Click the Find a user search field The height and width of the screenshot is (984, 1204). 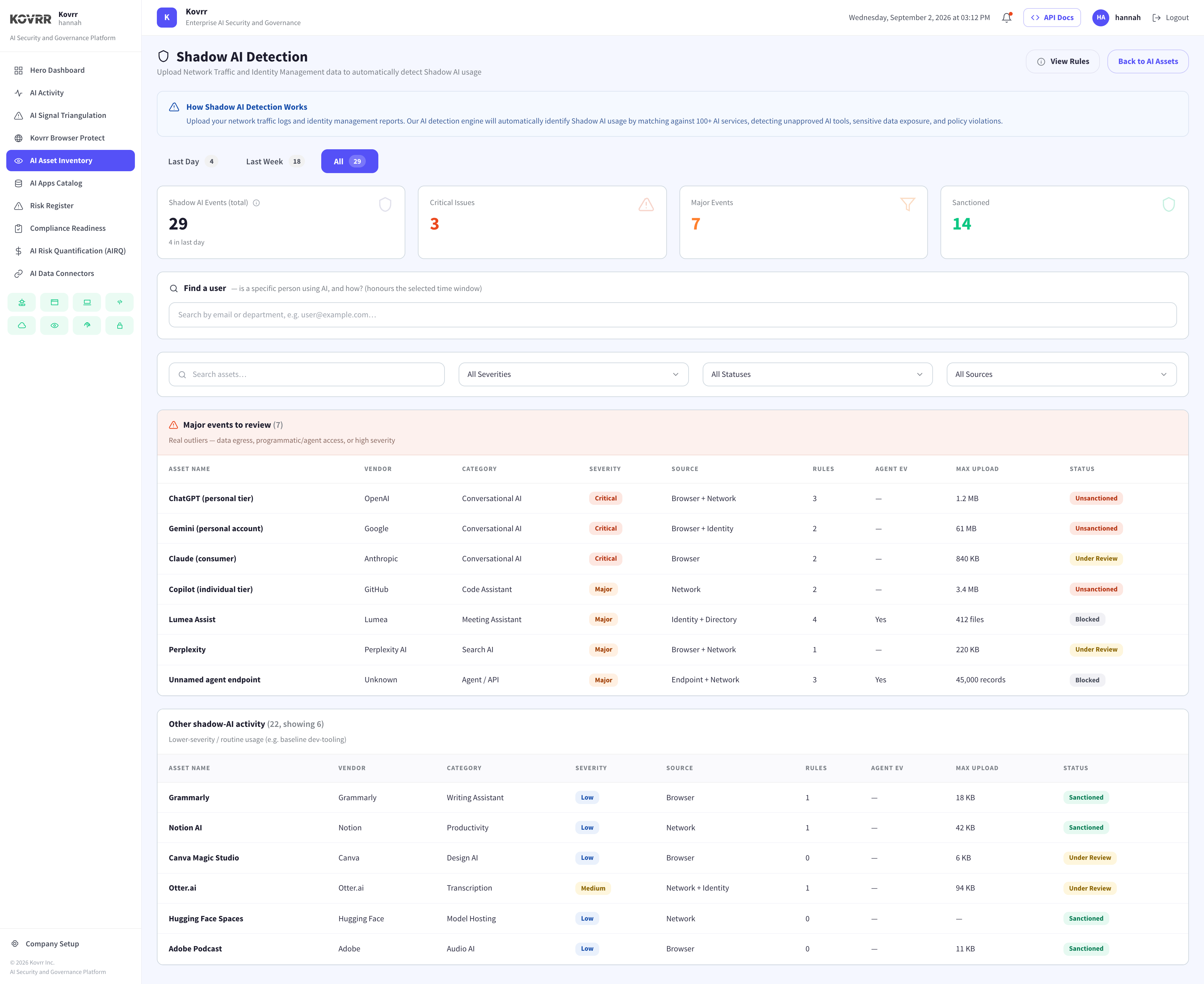tap(672, 315)
